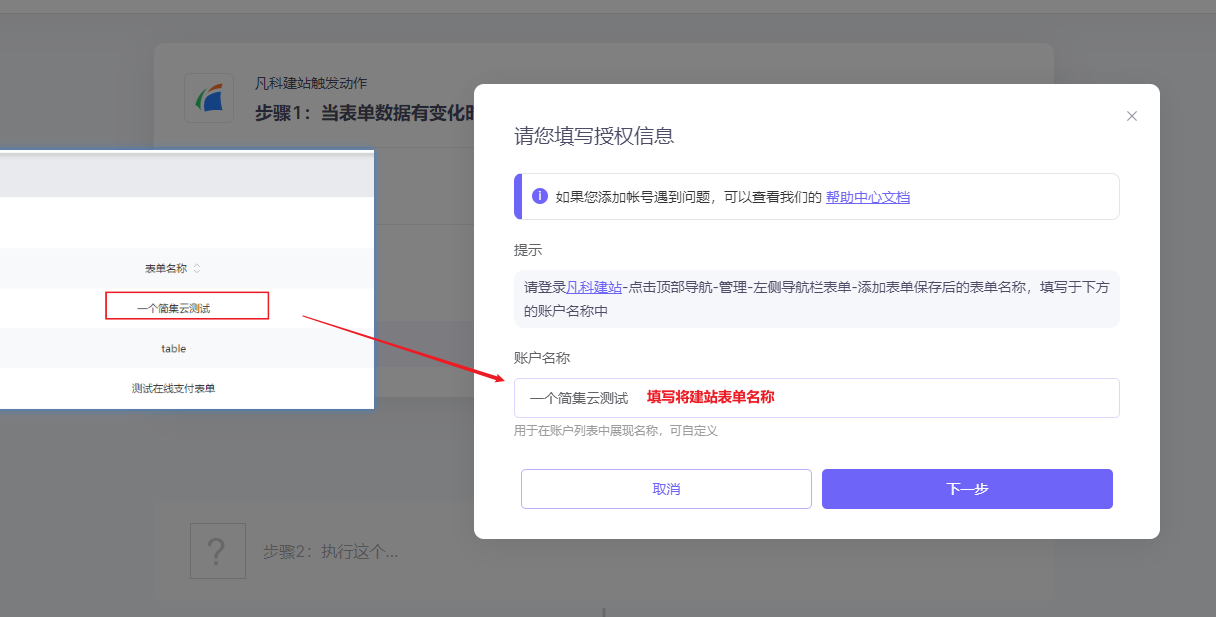Click the info icon in the help banner
The width and height of the screenshot is (1216, 617).
coord(540,196)
